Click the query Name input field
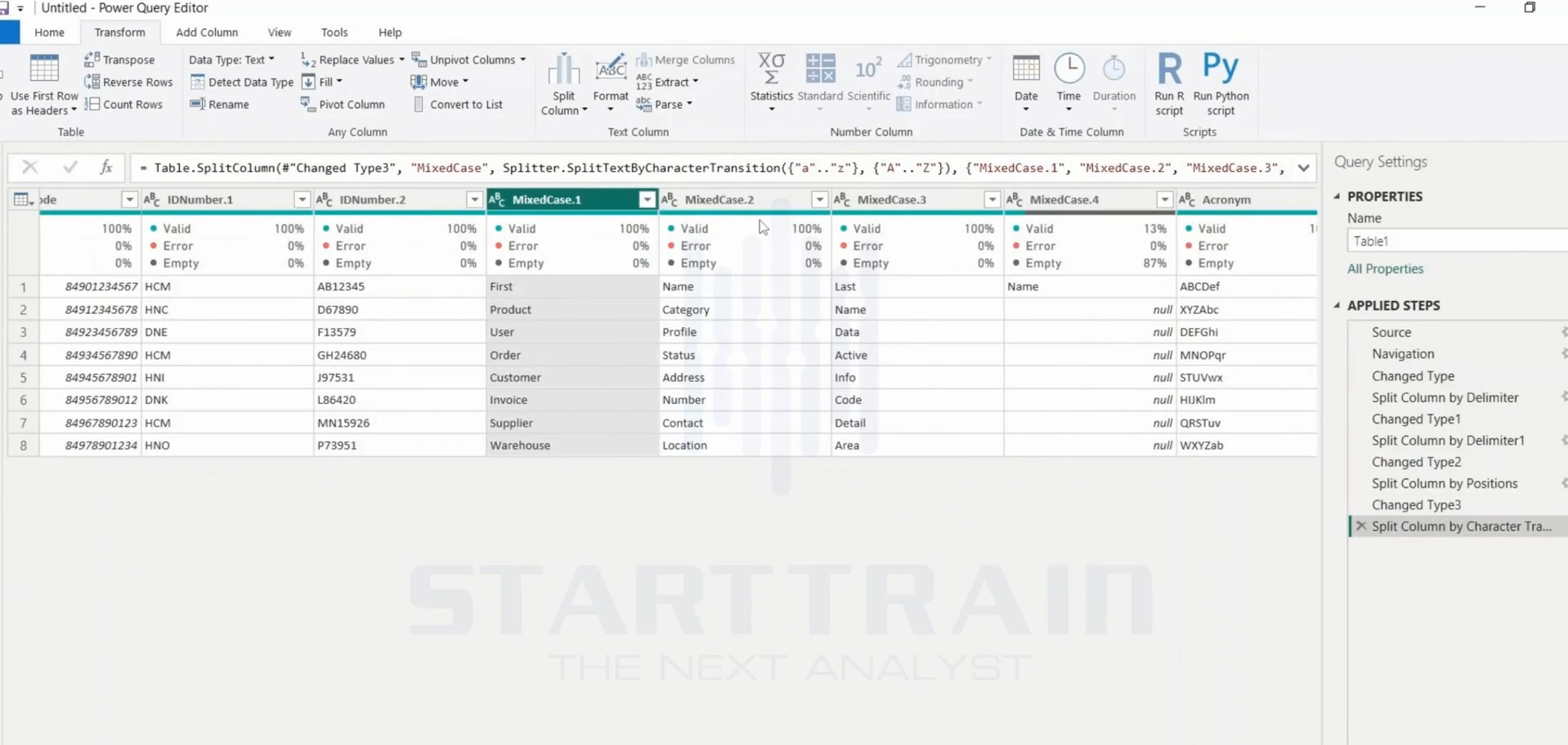The height and width of the screenshot is (745, 1568). pyautogui.click(x=1457, y=241)
